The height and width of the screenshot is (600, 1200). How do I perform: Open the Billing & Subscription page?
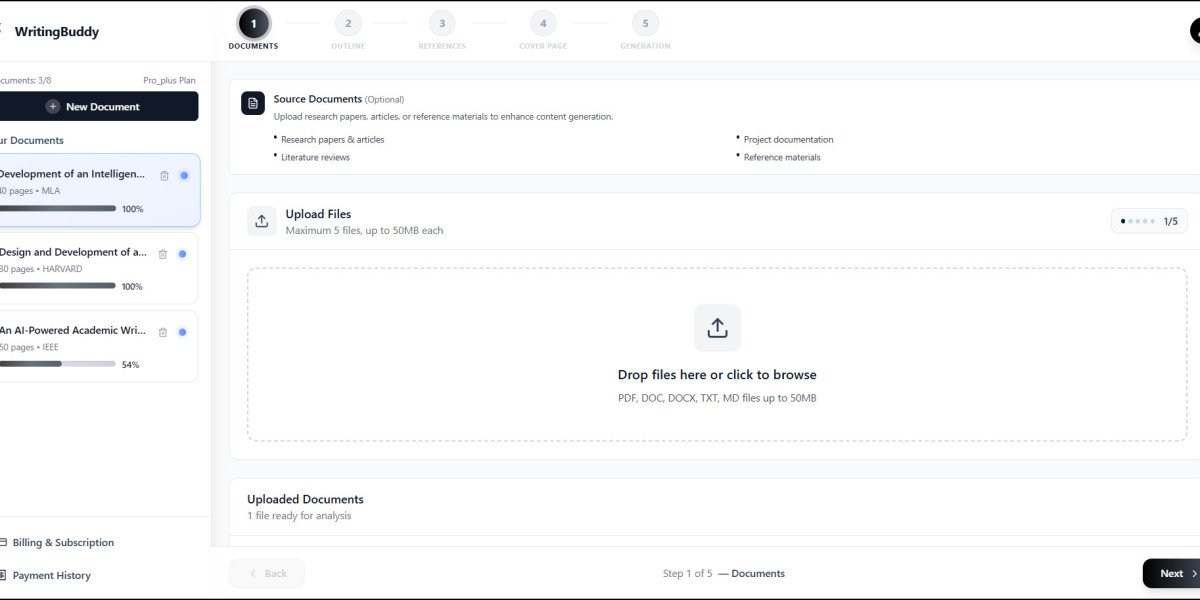[x=63, y=542]
